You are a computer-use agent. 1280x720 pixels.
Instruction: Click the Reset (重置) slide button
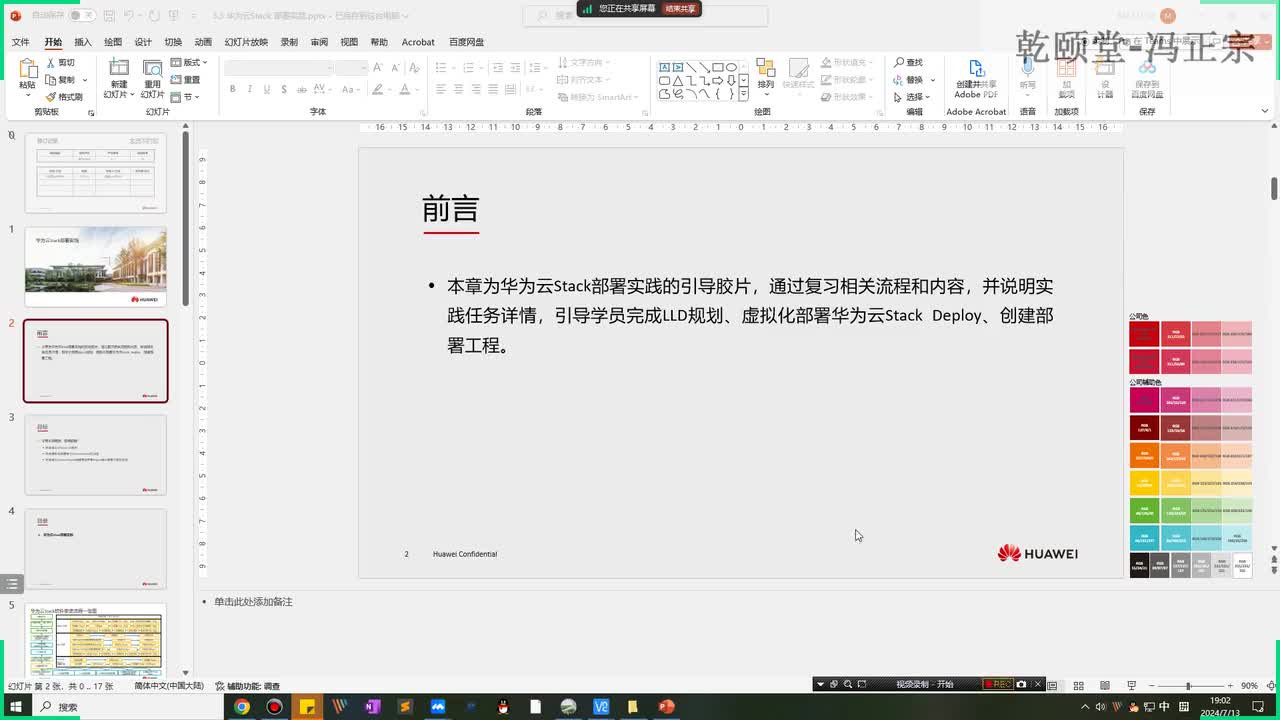pyautogui.click(x=186, y=80)
